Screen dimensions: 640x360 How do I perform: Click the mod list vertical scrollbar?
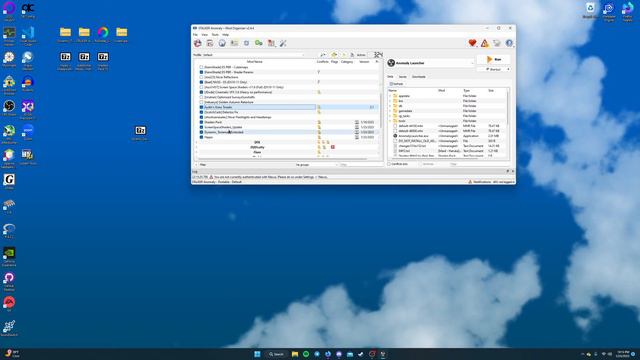[381, 110]
